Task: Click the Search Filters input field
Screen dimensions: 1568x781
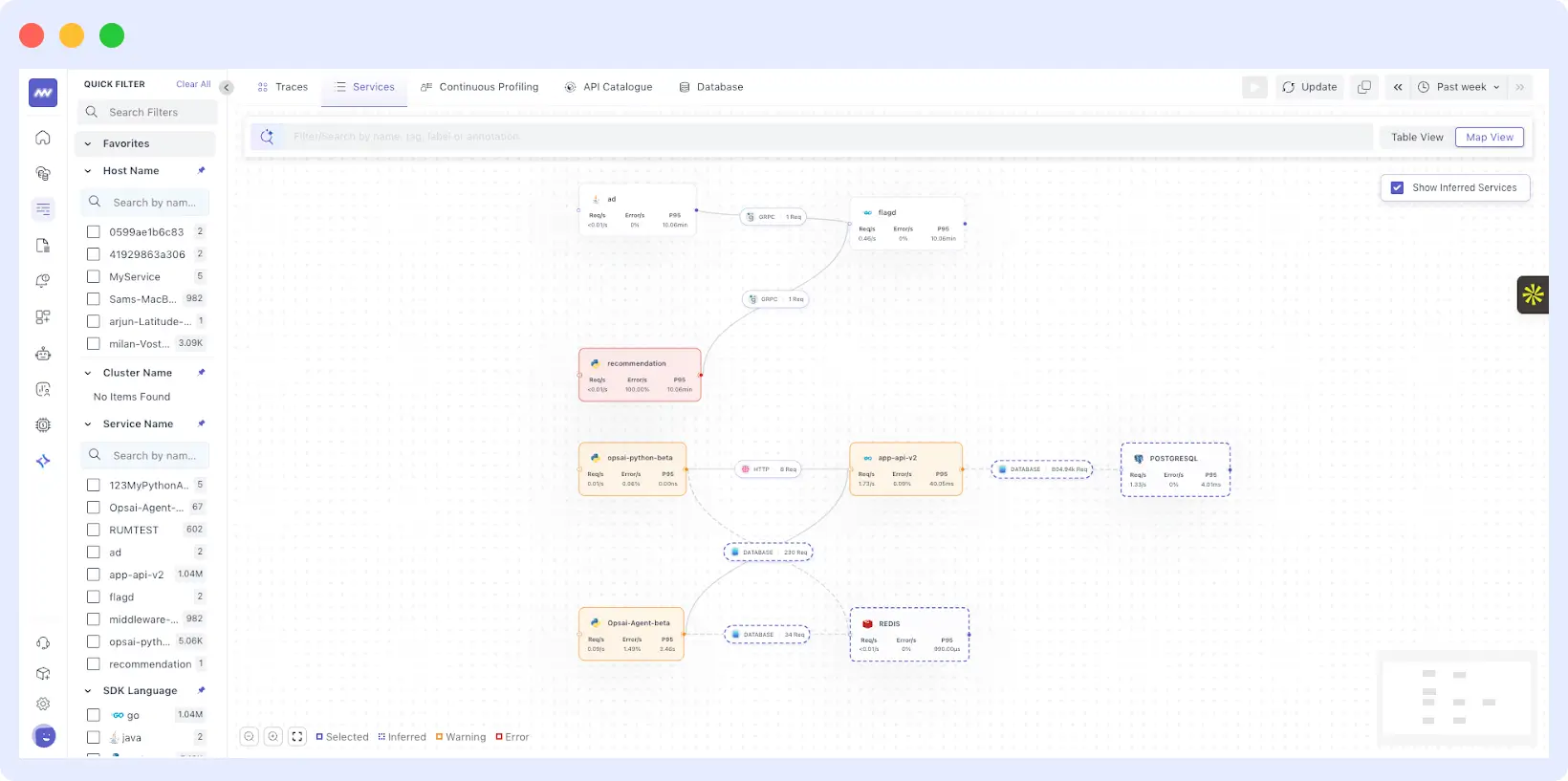Action: (153, 112)
